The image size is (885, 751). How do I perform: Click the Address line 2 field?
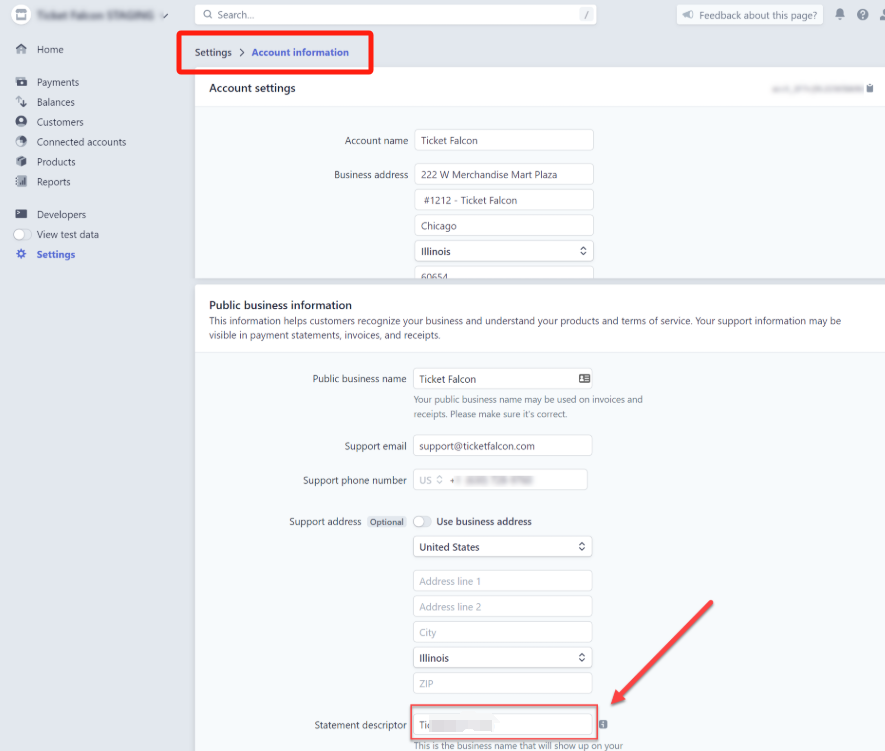[502, 607]
